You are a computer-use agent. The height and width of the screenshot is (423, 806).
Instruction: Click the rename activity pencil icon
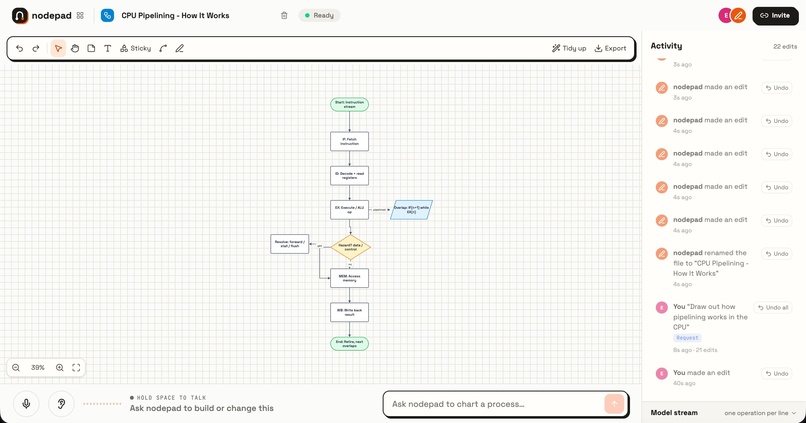pyautogui.click(x=662, y=254)
